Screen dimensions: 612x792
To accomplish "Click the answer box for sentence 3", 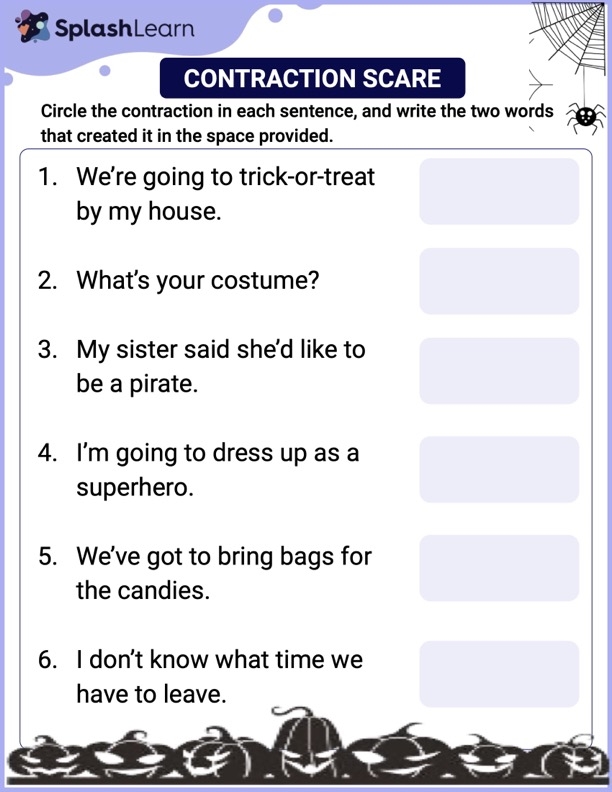I will coord(499,370).
